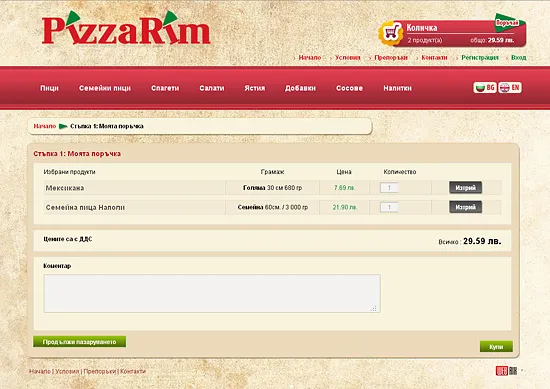
Task: Open the Пици menu
Action: click(x=49, y=88)
